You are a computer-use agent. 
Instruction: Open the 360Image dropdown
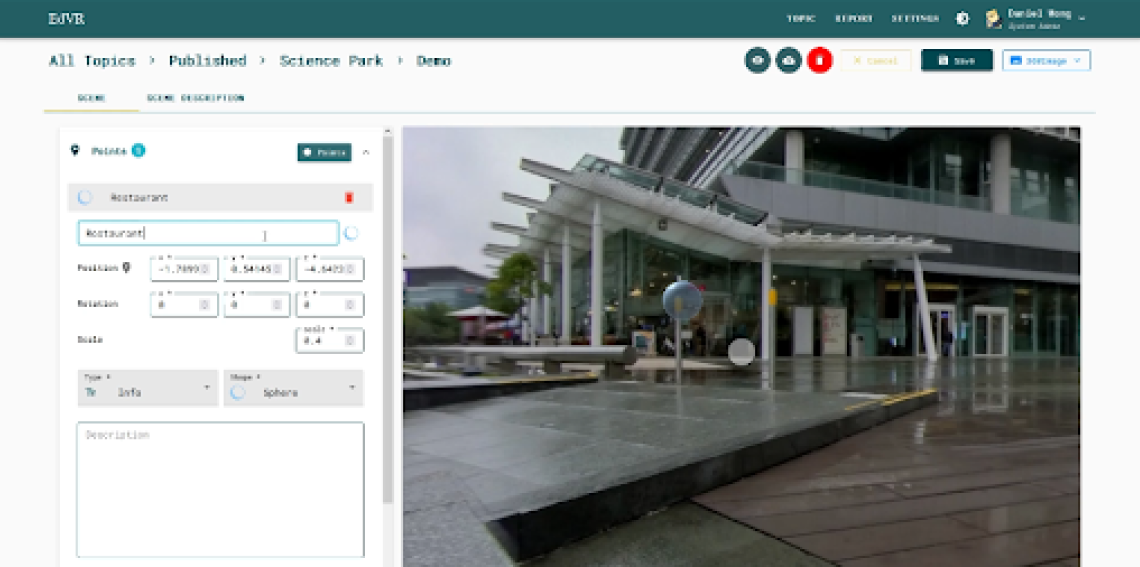point(1046,61)
